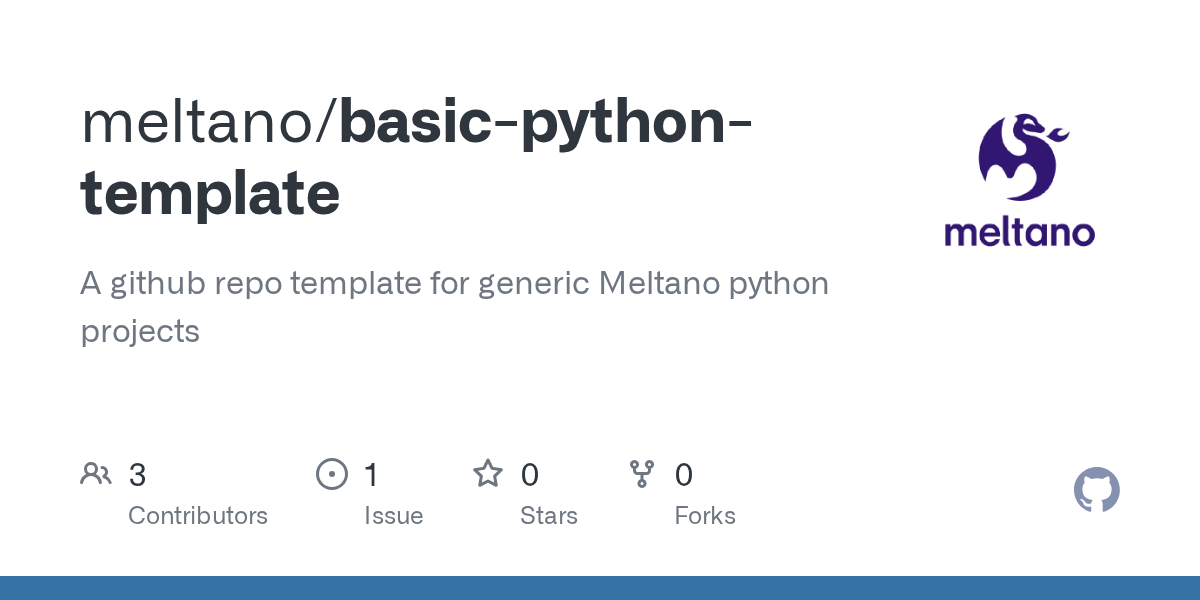1200x600 pixels.
Task: Click the Forks branch icon
Action: [x=642, y=474]
